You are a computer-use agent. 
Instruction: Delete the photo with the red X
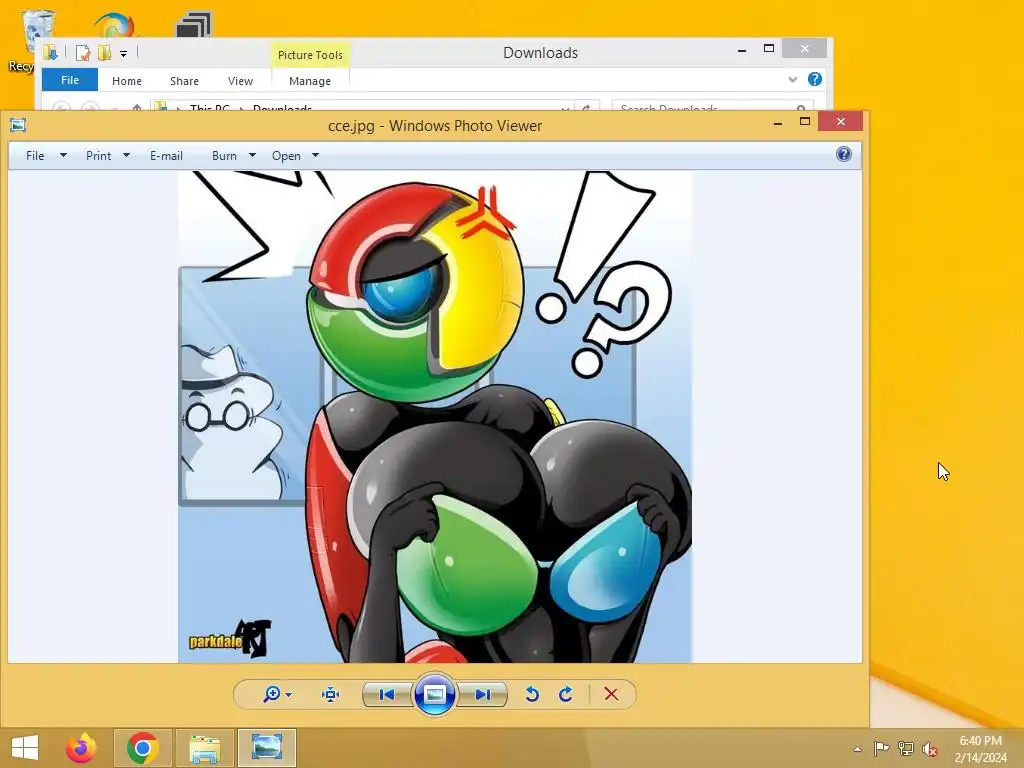coord(611,694)
